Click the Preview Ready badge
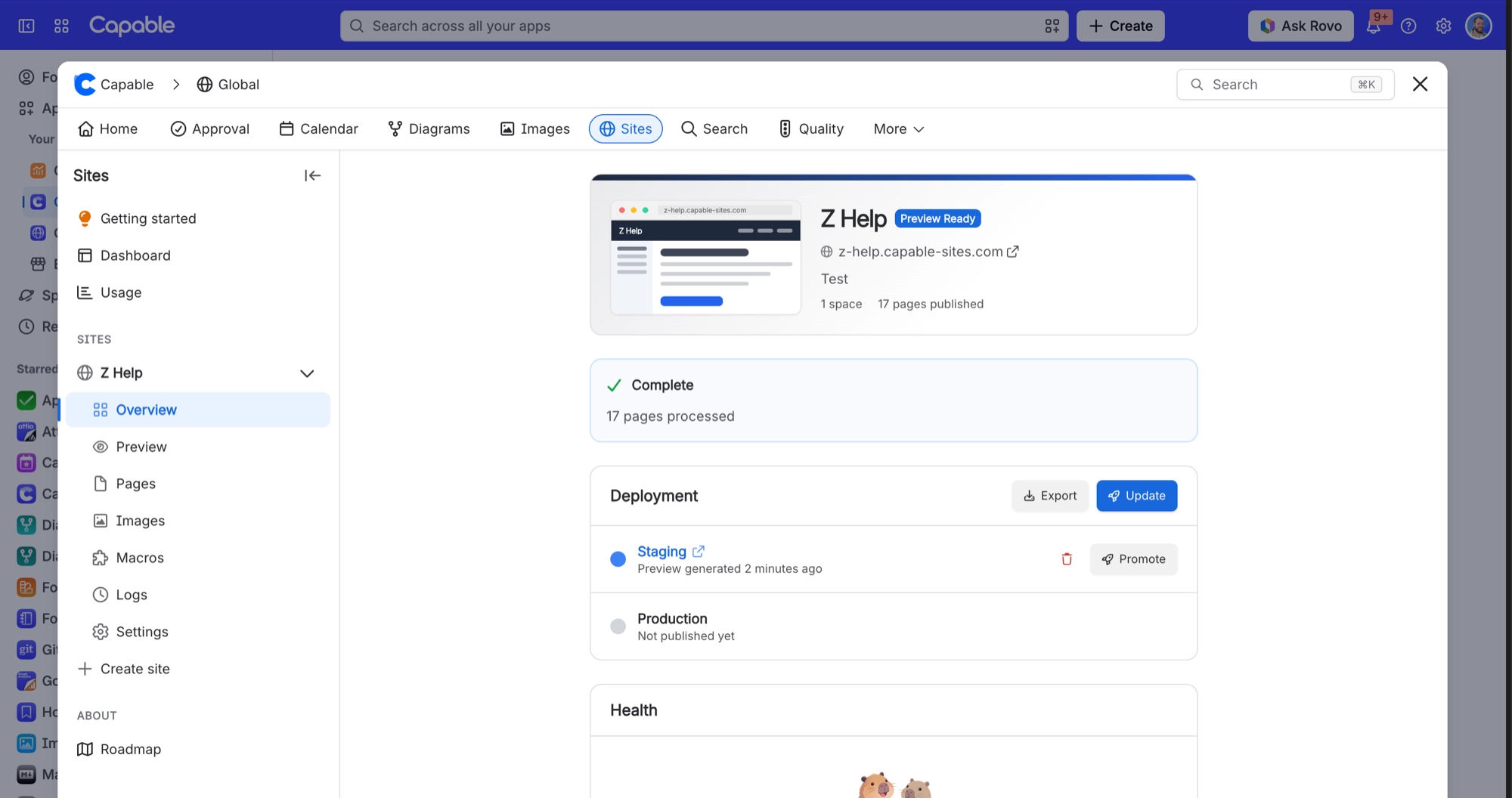This screenshot has height=798, width=1512. coord(937,218)
